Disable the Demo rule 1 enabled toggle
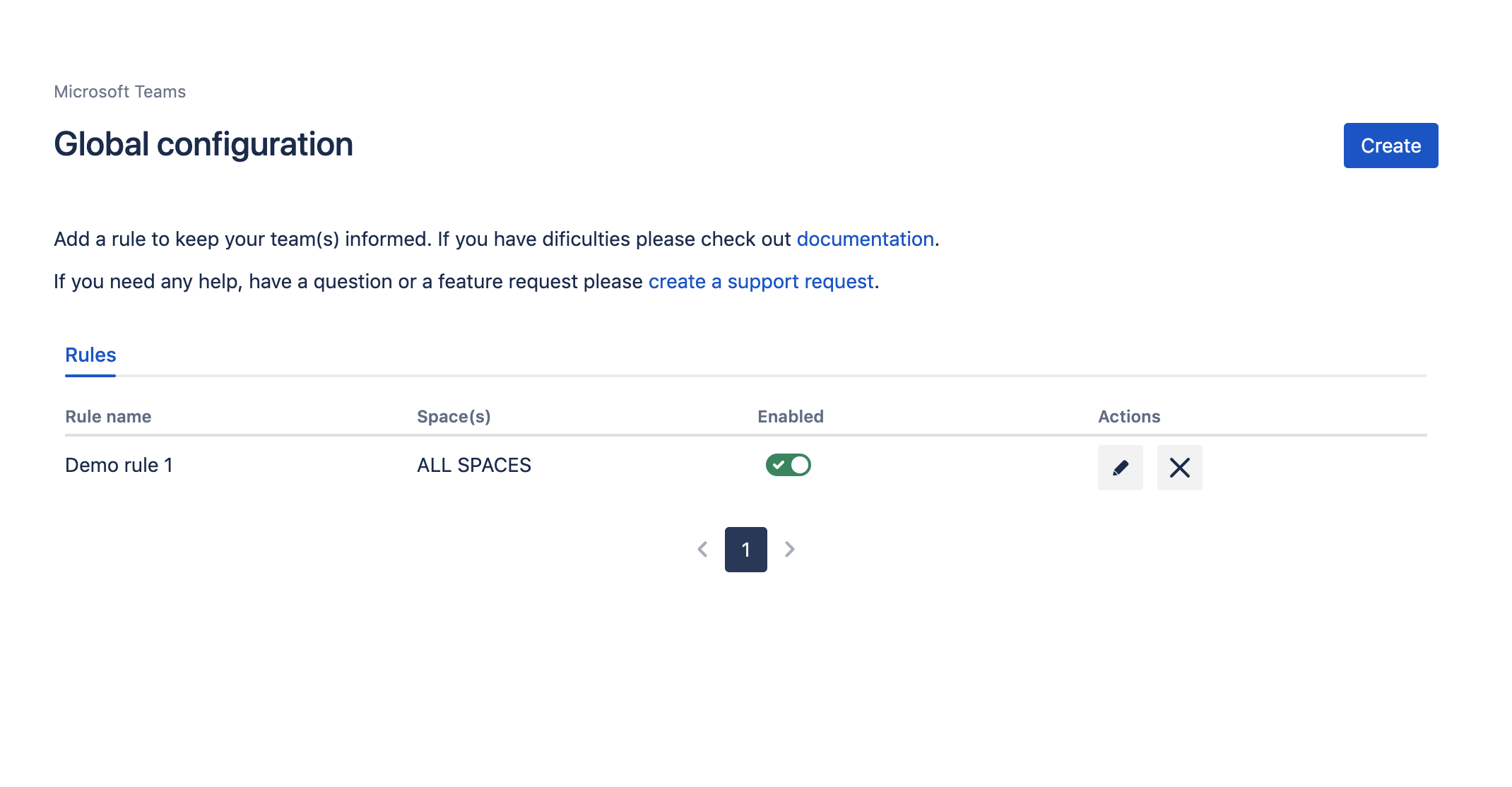 788,465
